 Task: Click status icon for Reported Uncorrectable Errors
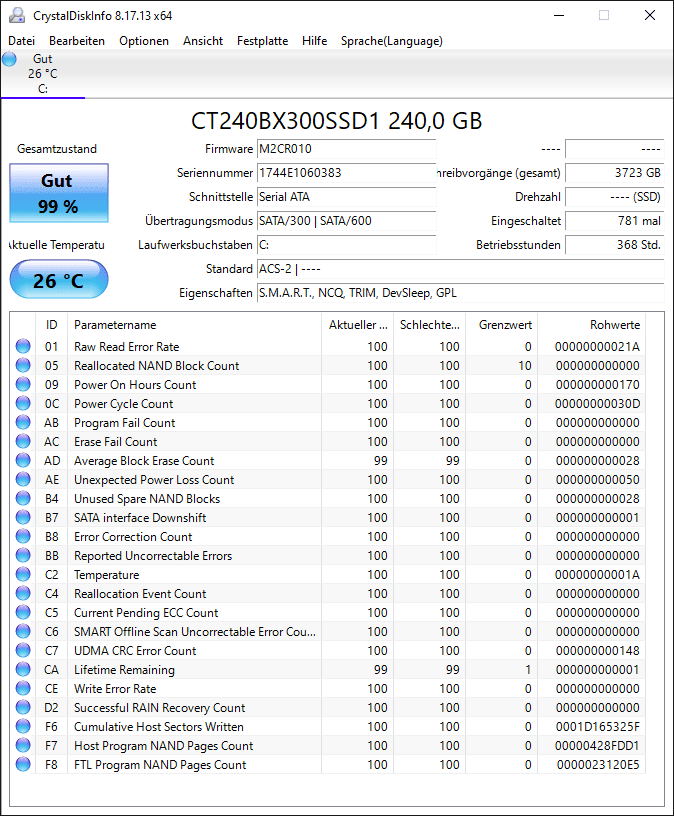click(23, 555)
